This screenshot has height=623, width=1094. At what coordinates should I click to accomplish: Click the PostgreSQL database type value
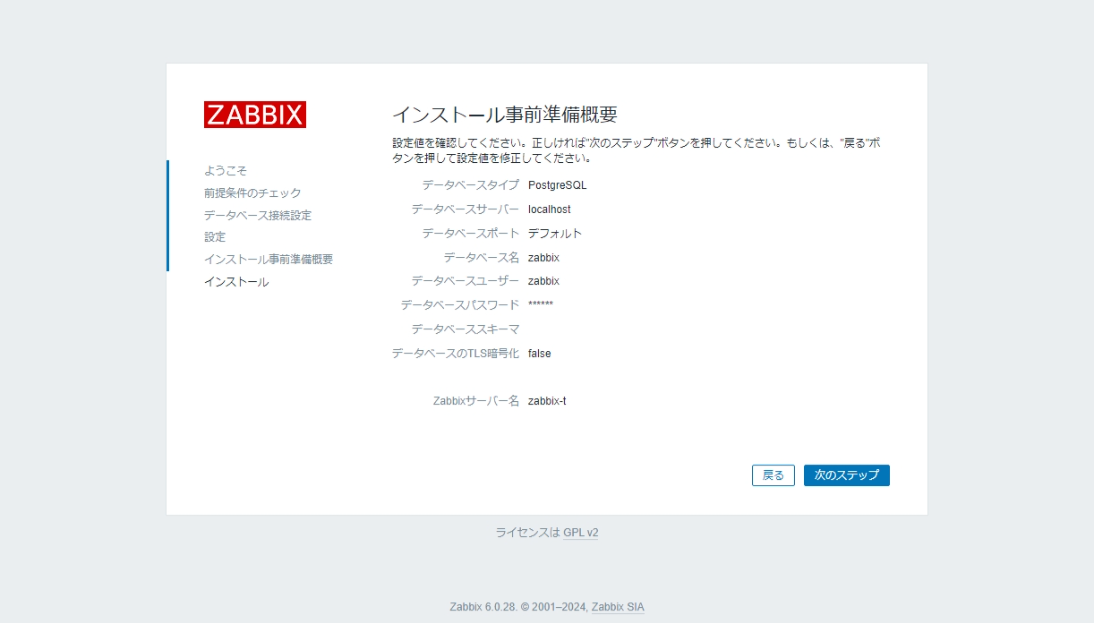pyautogui.click(x=557, y=185)
